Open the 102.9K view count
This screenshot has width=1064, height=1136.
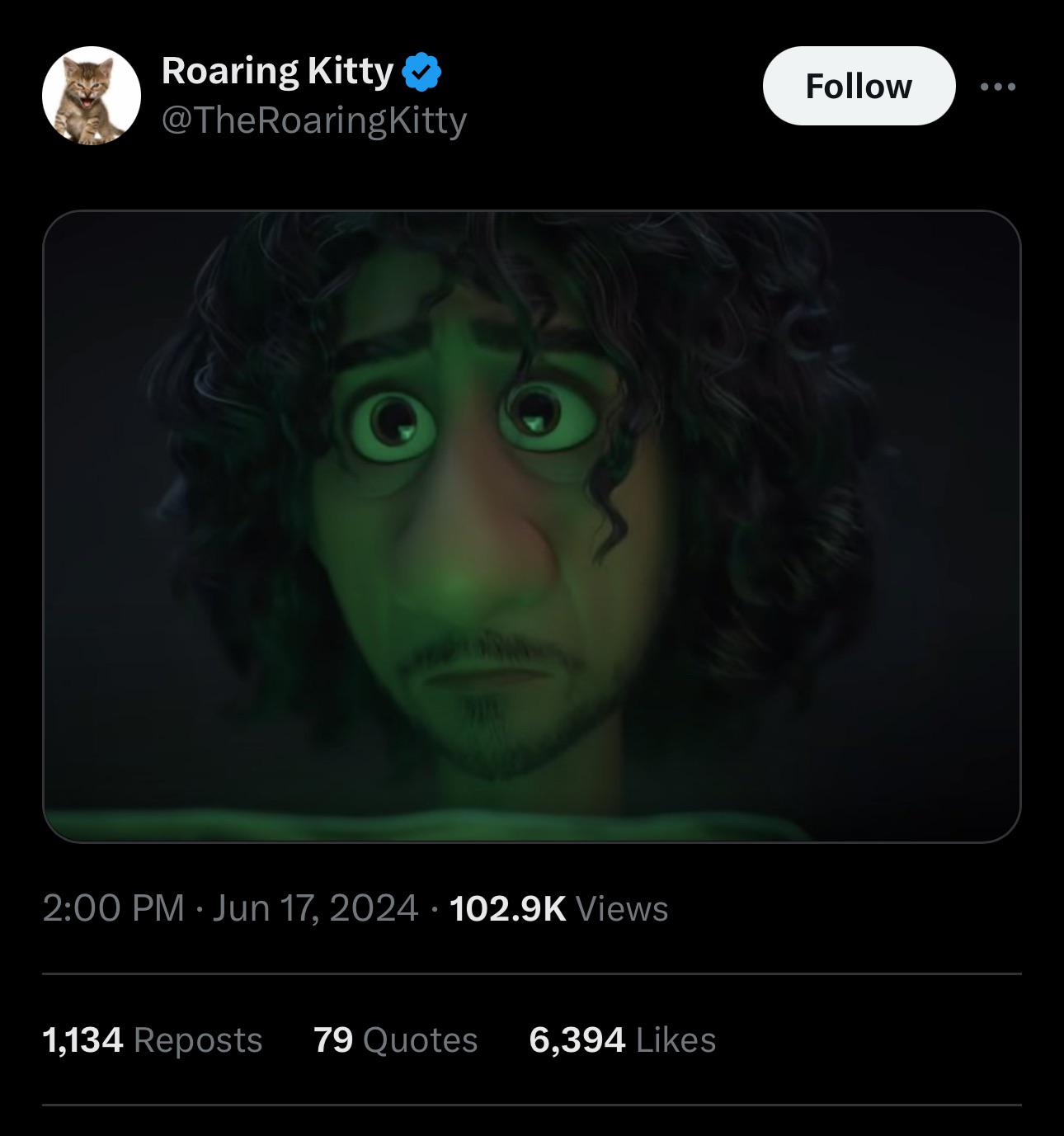coord(508,908)
